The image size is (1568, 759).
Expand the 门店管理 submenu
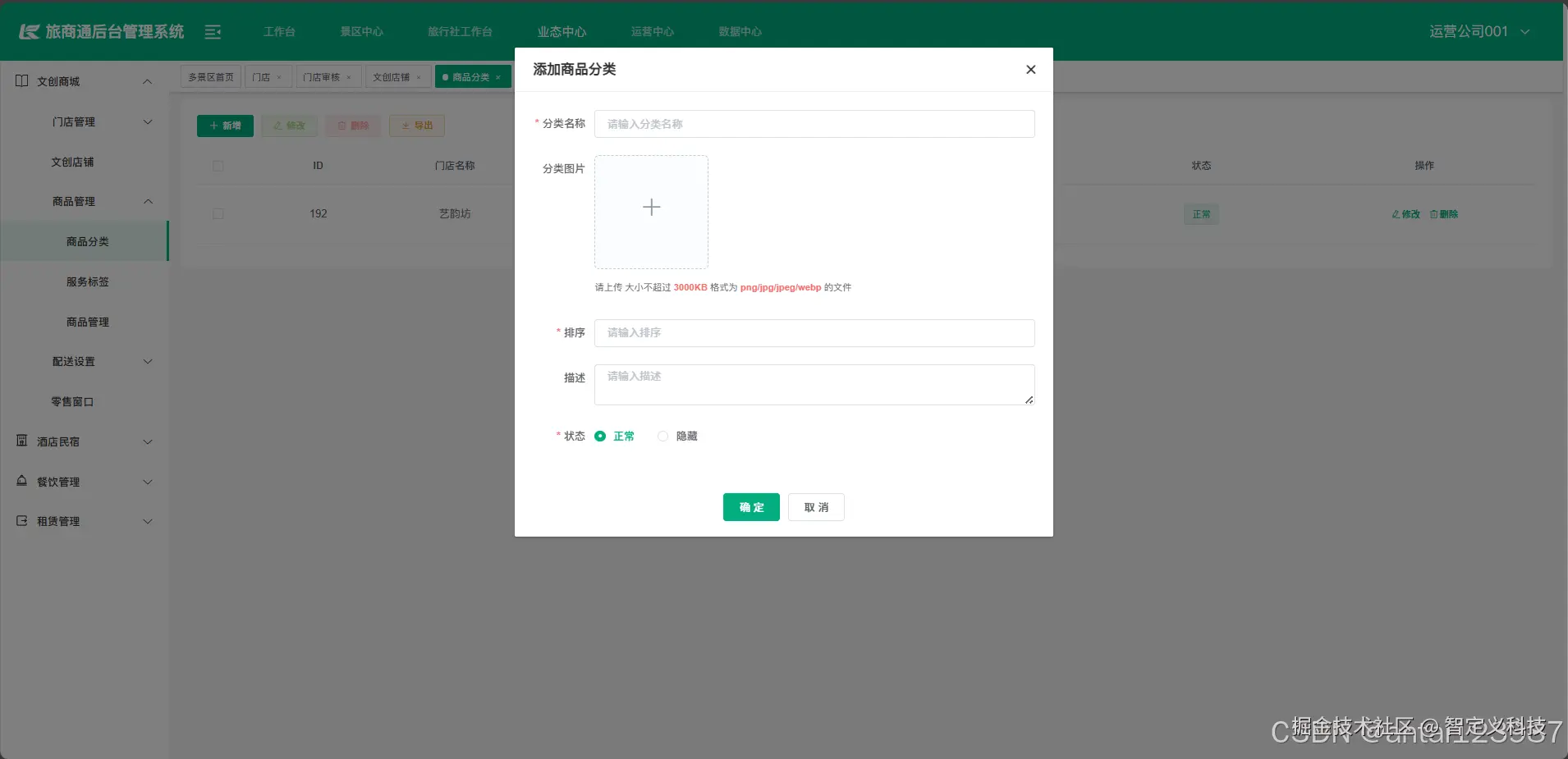(148, 121)
